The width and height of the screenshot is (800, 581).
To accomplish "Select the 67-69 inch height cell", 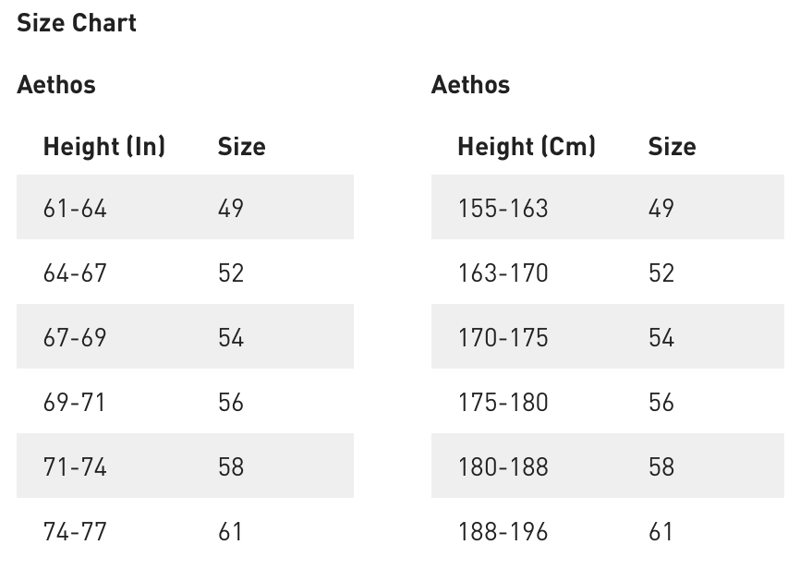I will click(75, 337).
